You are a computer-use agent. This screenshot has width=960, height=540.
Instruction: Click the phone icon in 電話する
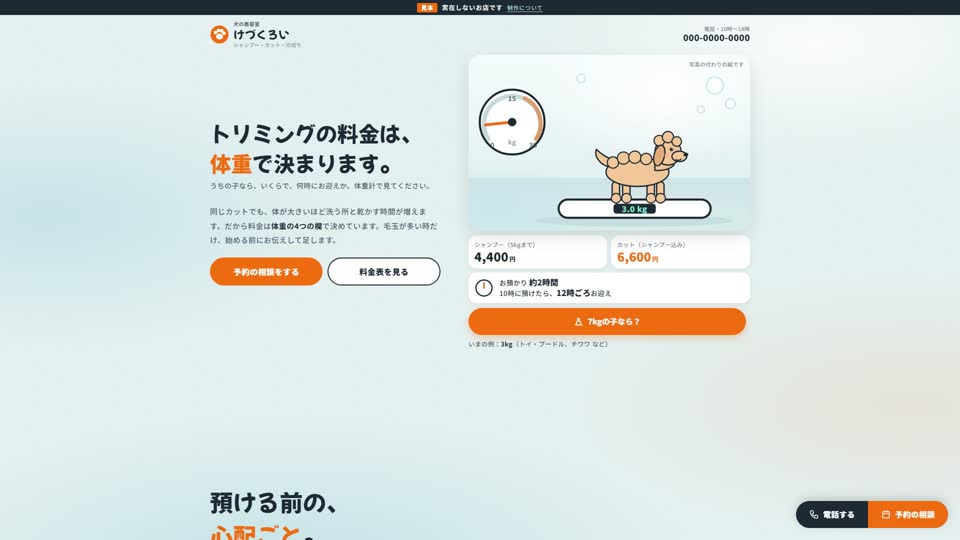pyautogui.click(x=814, y=515)
